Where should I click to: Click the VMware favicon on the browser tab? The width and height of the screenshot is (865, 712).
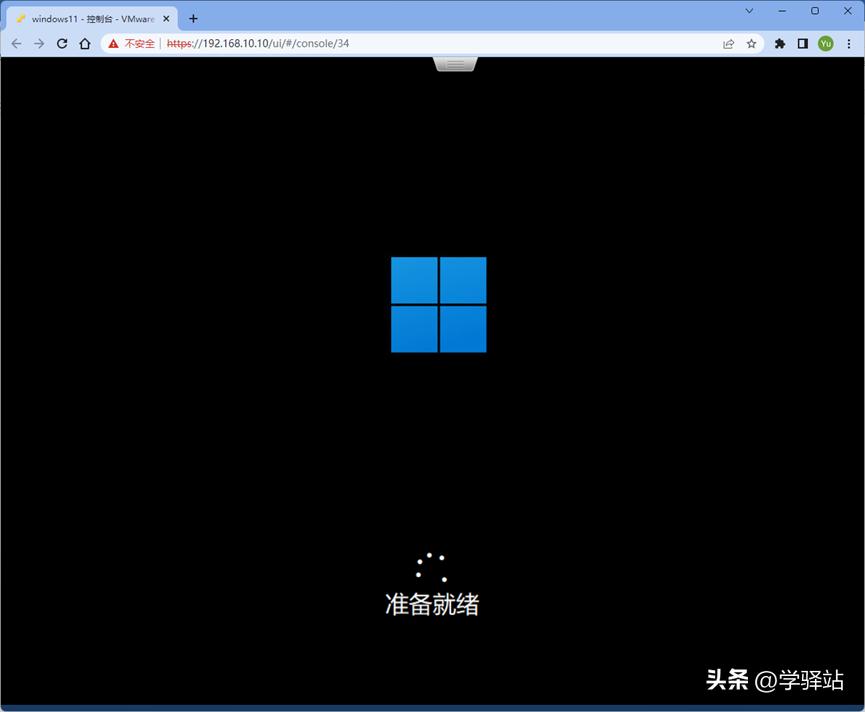tap(21, 17)
